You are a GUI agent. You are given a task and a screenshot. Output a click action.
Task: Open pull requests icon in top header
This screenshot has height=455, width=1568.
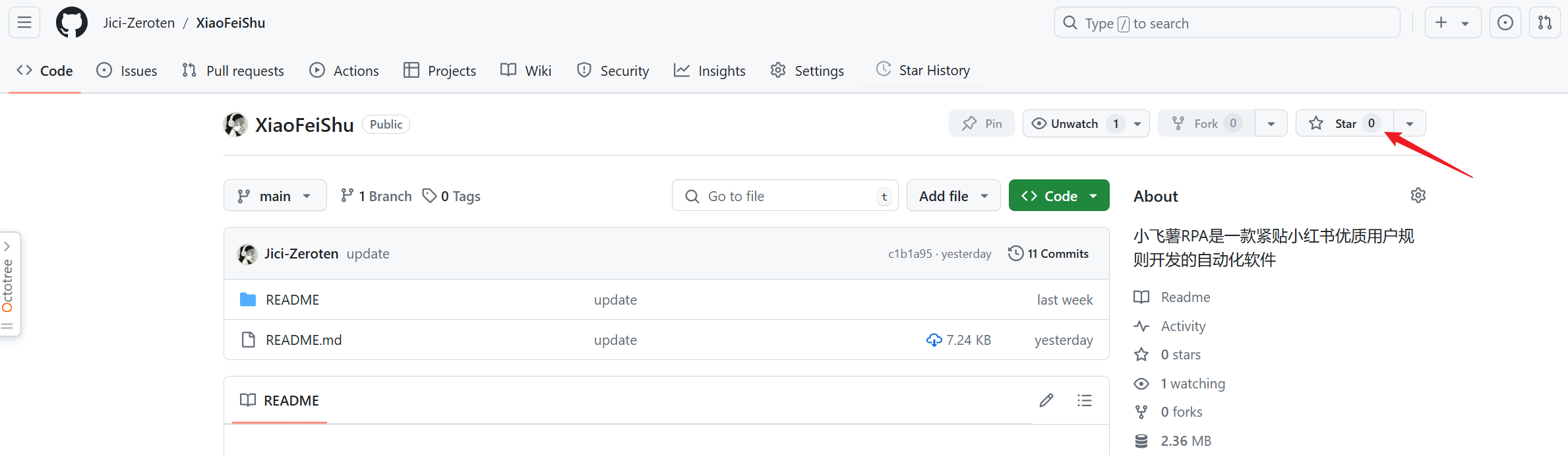coord(1545,22)
